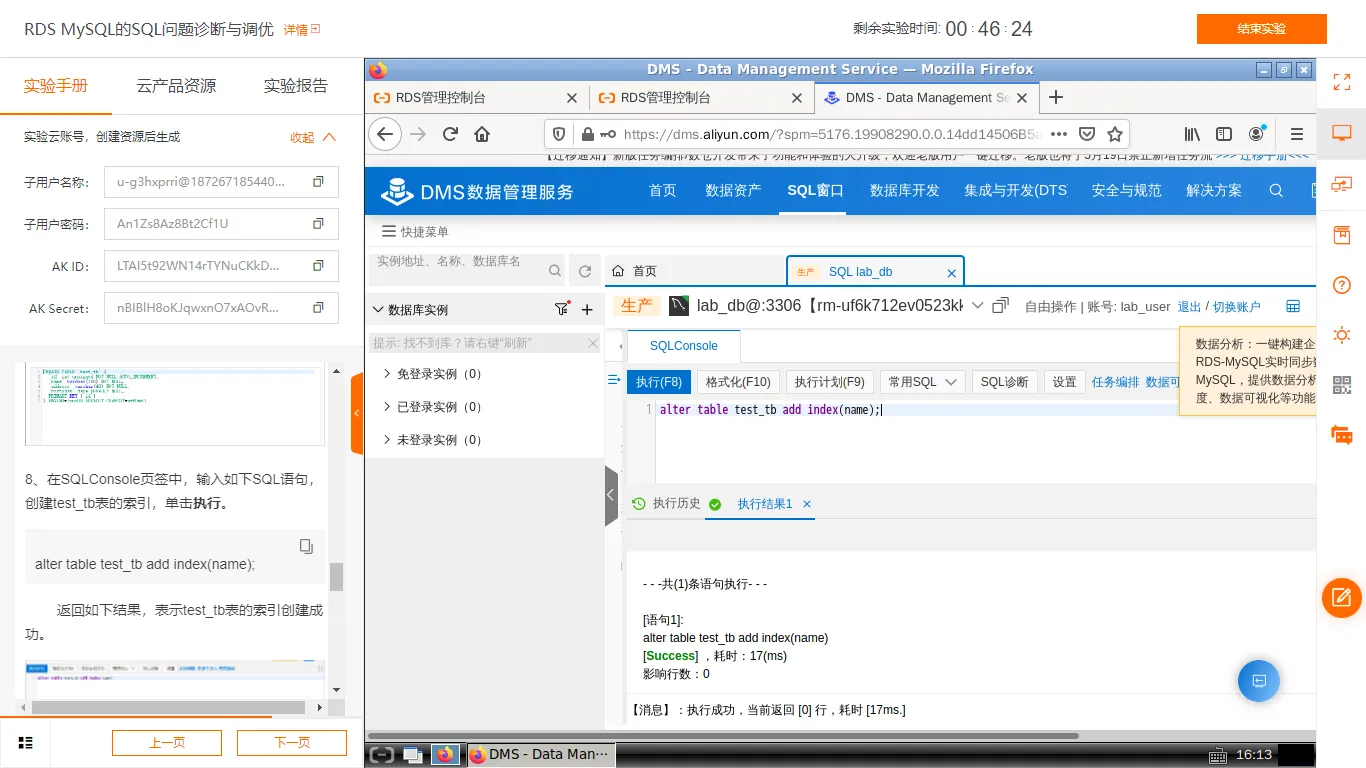
Task: Open the blue chat assistant bubble
Action: (1259, 681)
